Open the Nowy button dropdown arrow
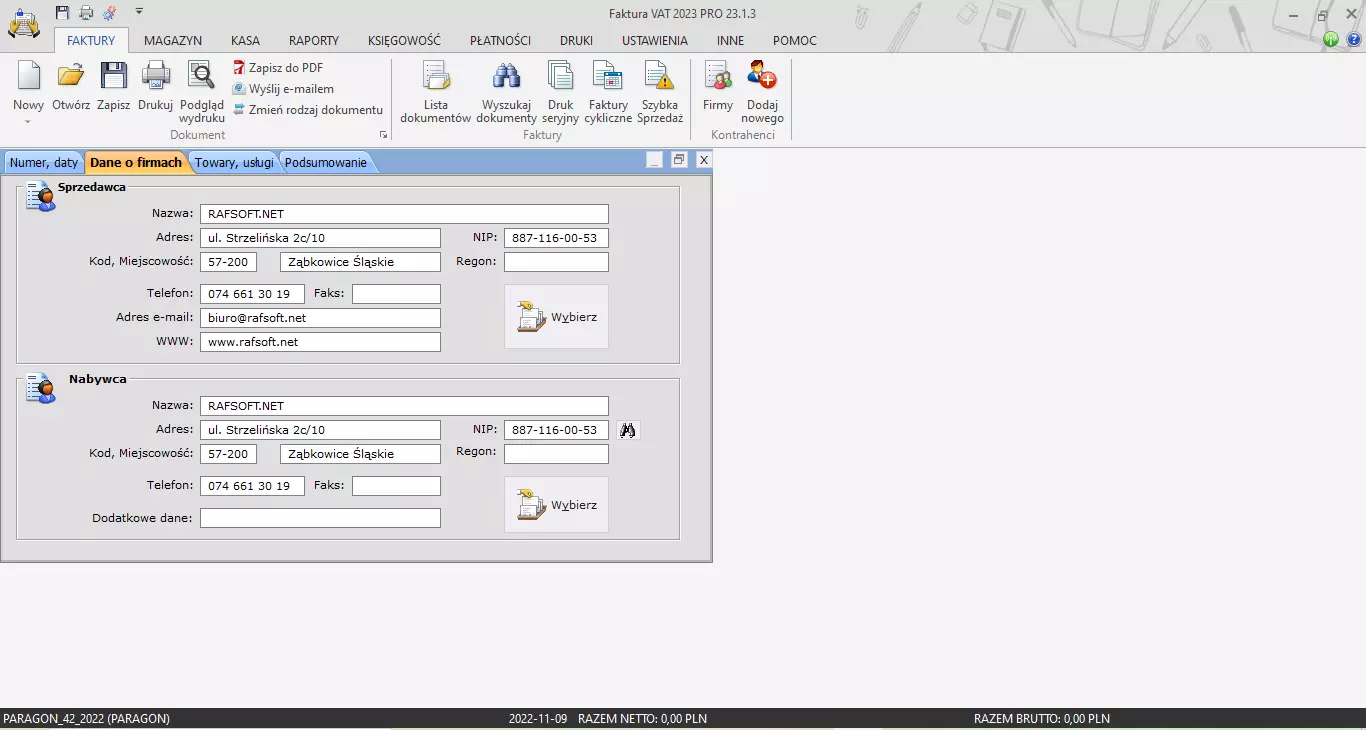Screen dimensions: 1366x730 pos(27,121)
